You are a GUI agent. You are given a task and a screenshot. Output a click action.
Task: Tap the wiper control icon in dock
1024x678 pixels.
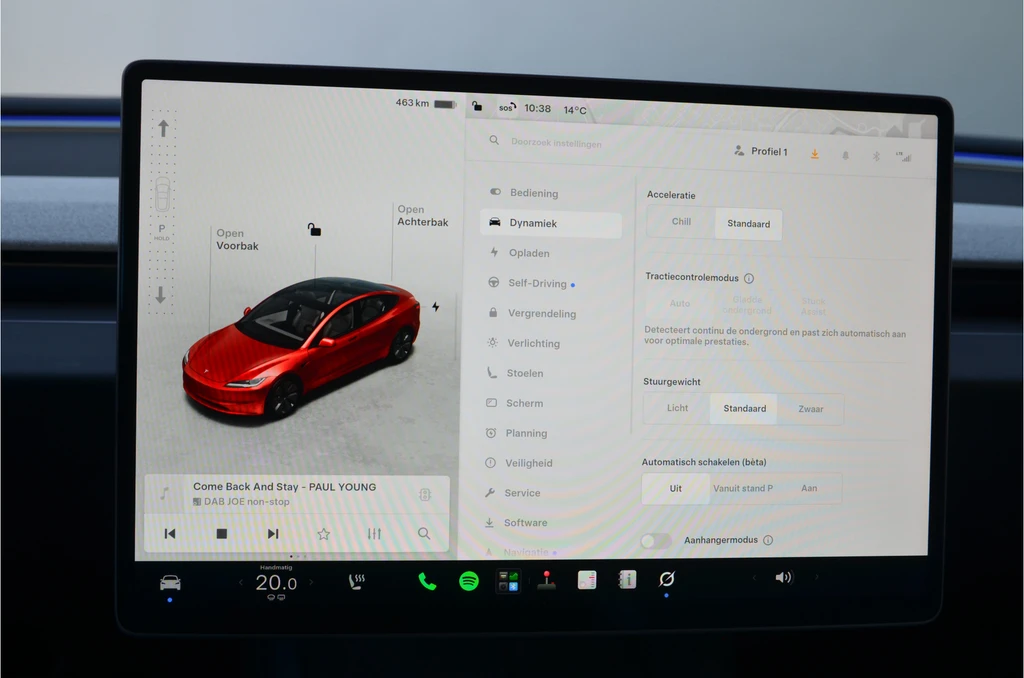666,579
